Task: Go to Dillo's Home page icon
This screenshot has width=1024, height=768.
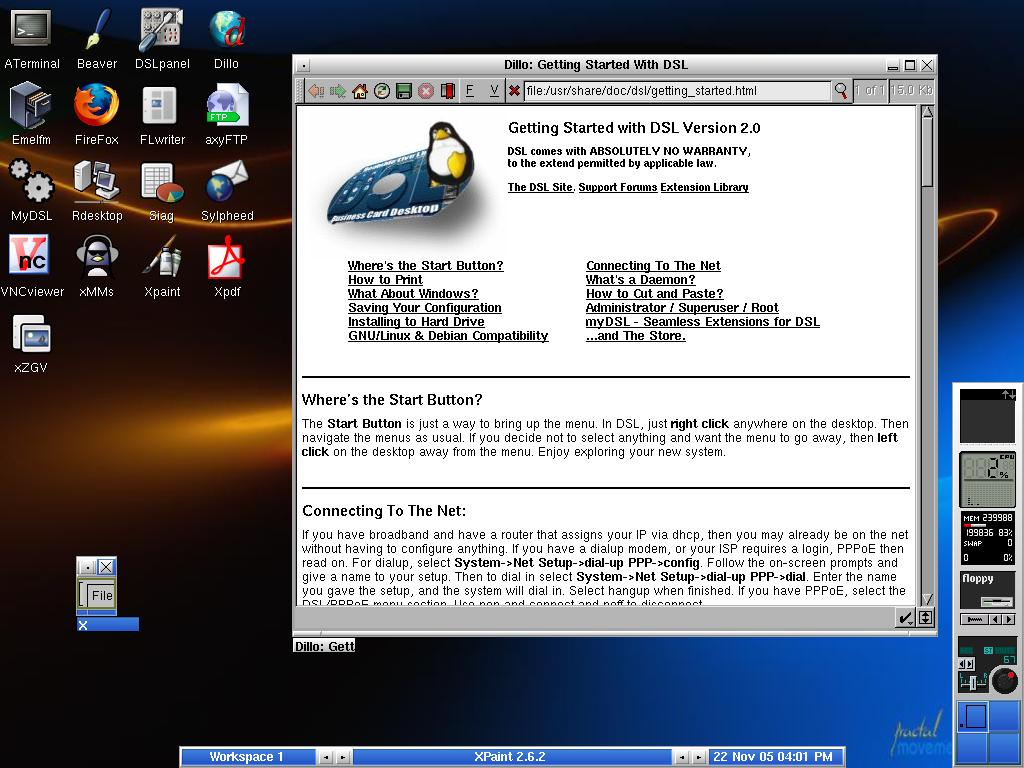Action: 360,91
